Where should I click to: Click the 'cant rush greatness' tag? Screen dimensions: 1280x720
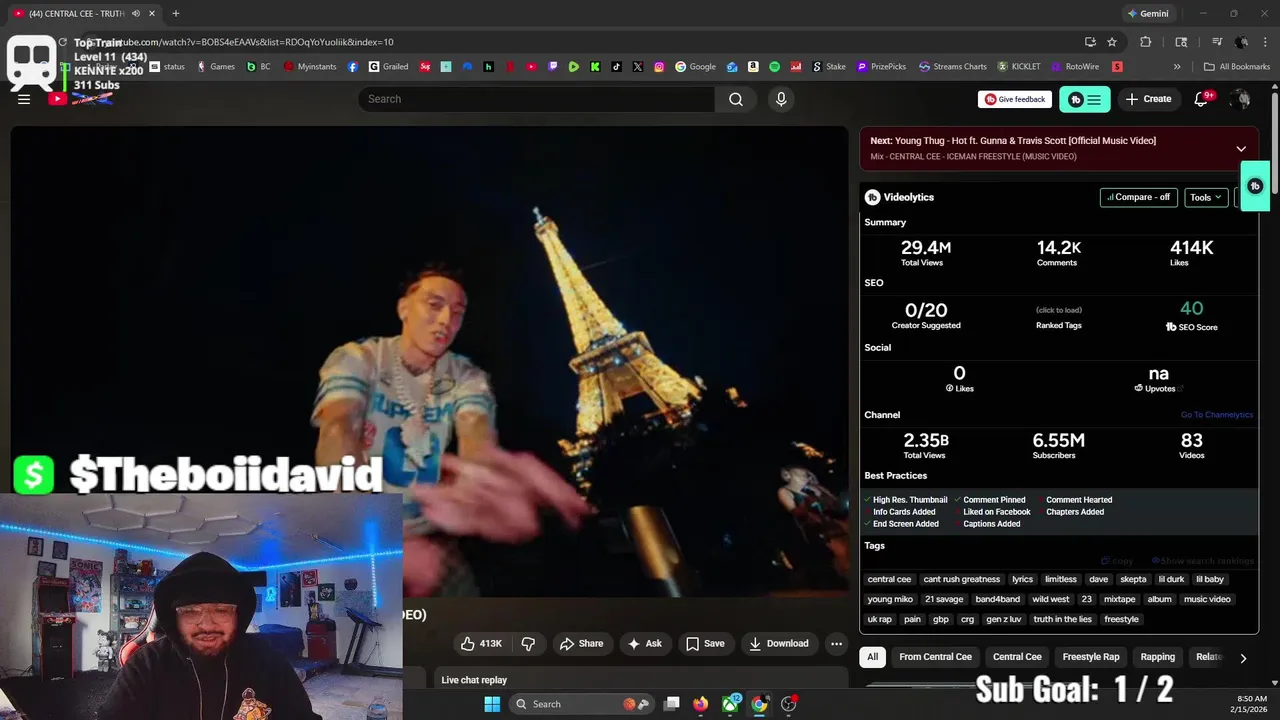coord(961,579)
